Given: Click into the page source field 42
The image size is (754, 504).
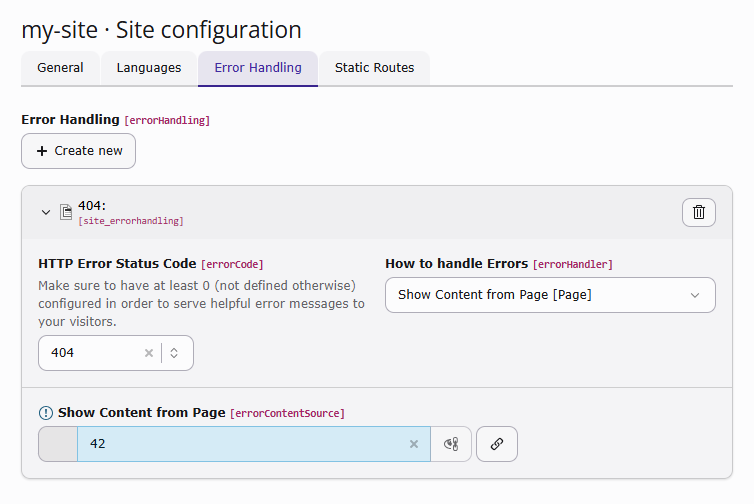Looking at the screenshot, I should click(x=240, y=444).
